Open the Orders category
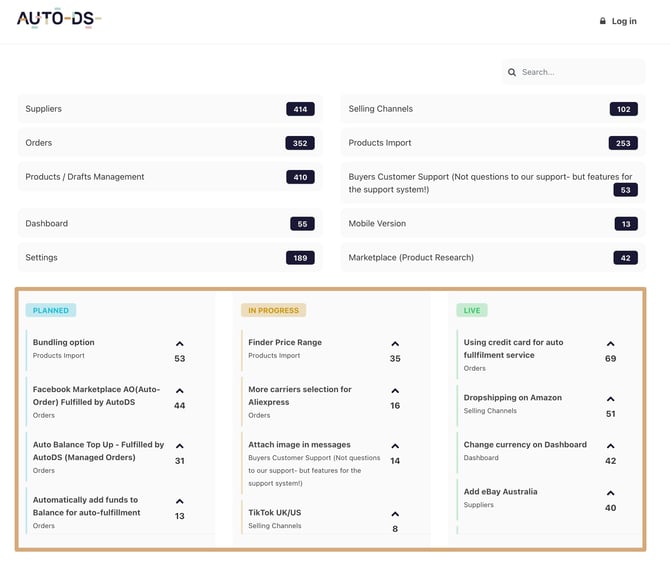 click(170, 143)
